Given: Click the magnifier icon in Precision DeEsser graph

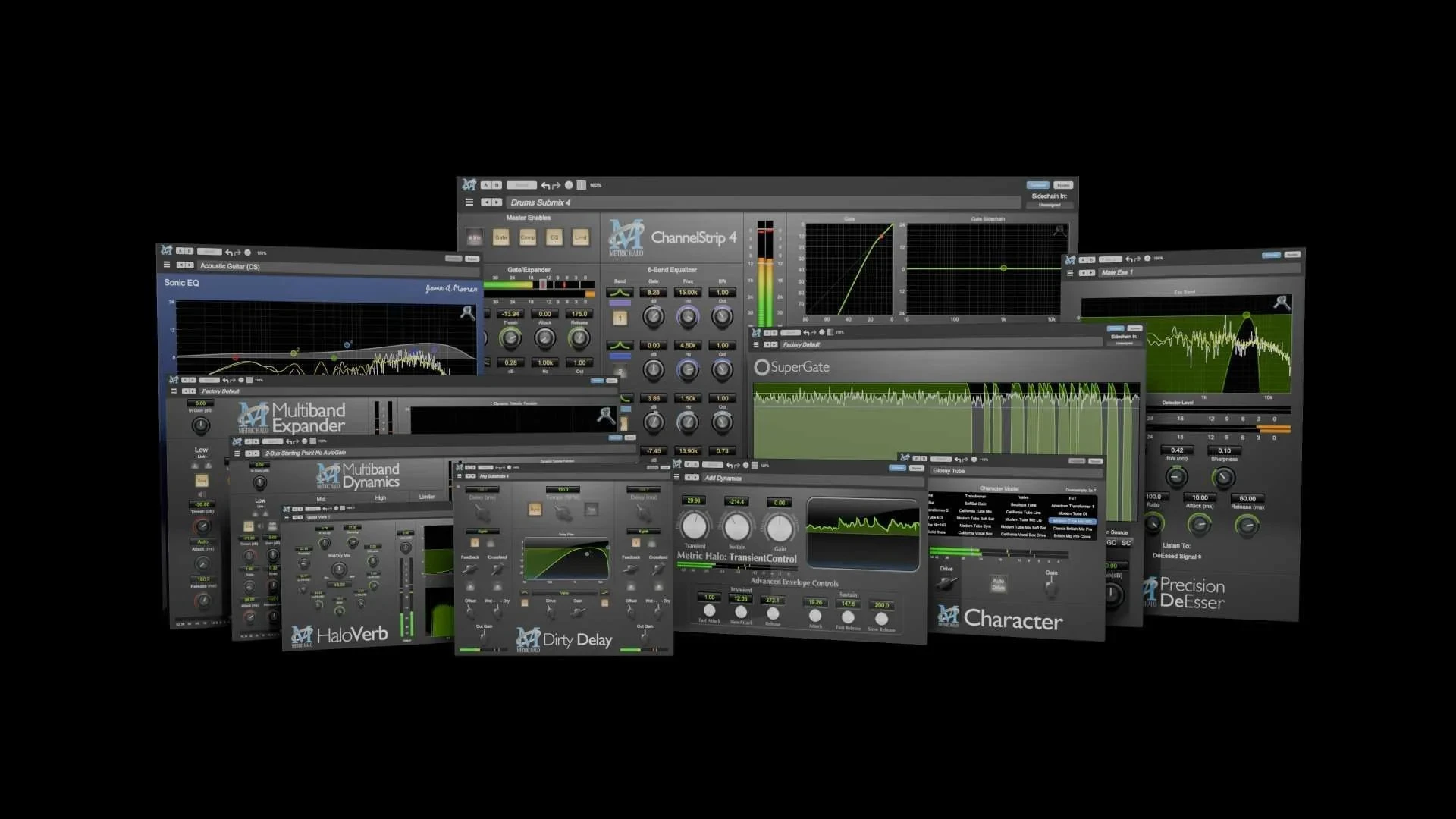Looking at the screenshot, I should click(1282, 303).
